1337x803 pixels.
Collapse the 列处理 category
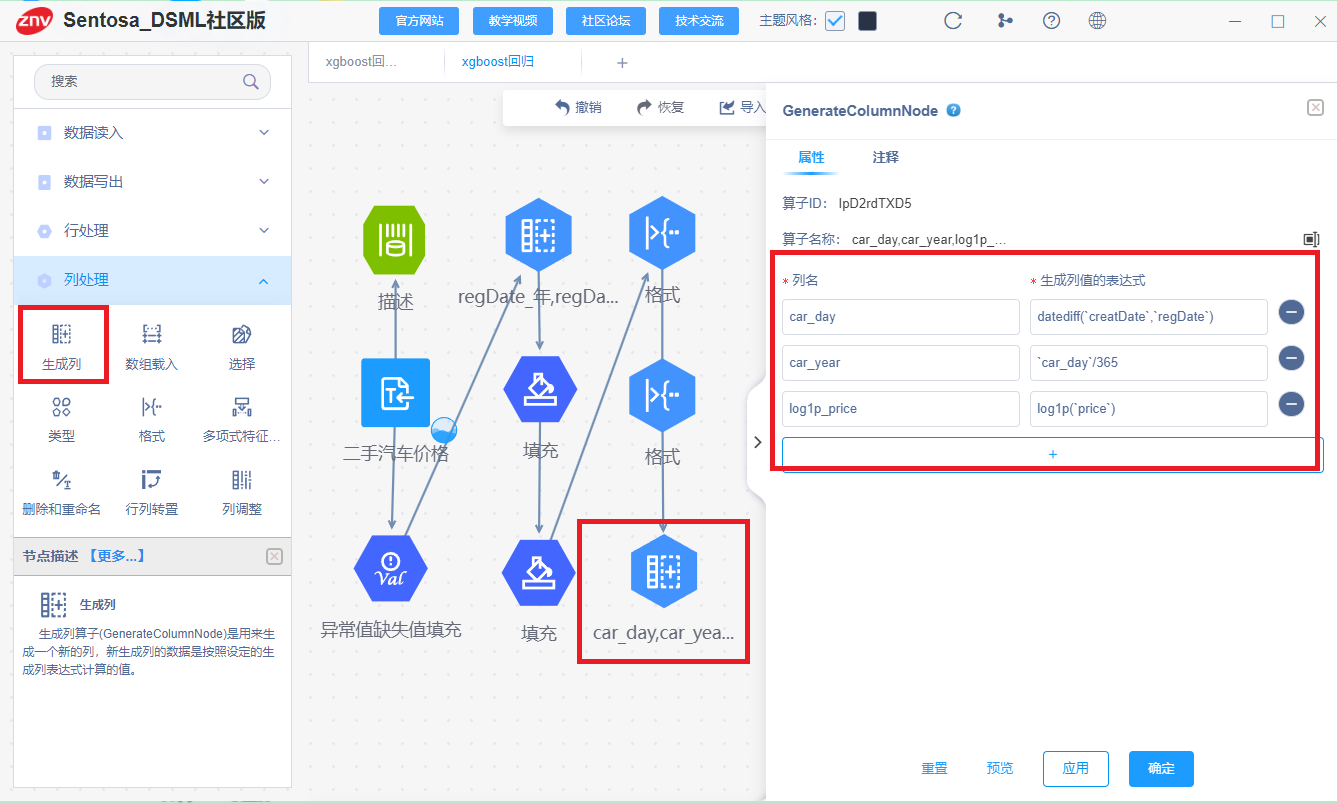(x=152, y=280)
